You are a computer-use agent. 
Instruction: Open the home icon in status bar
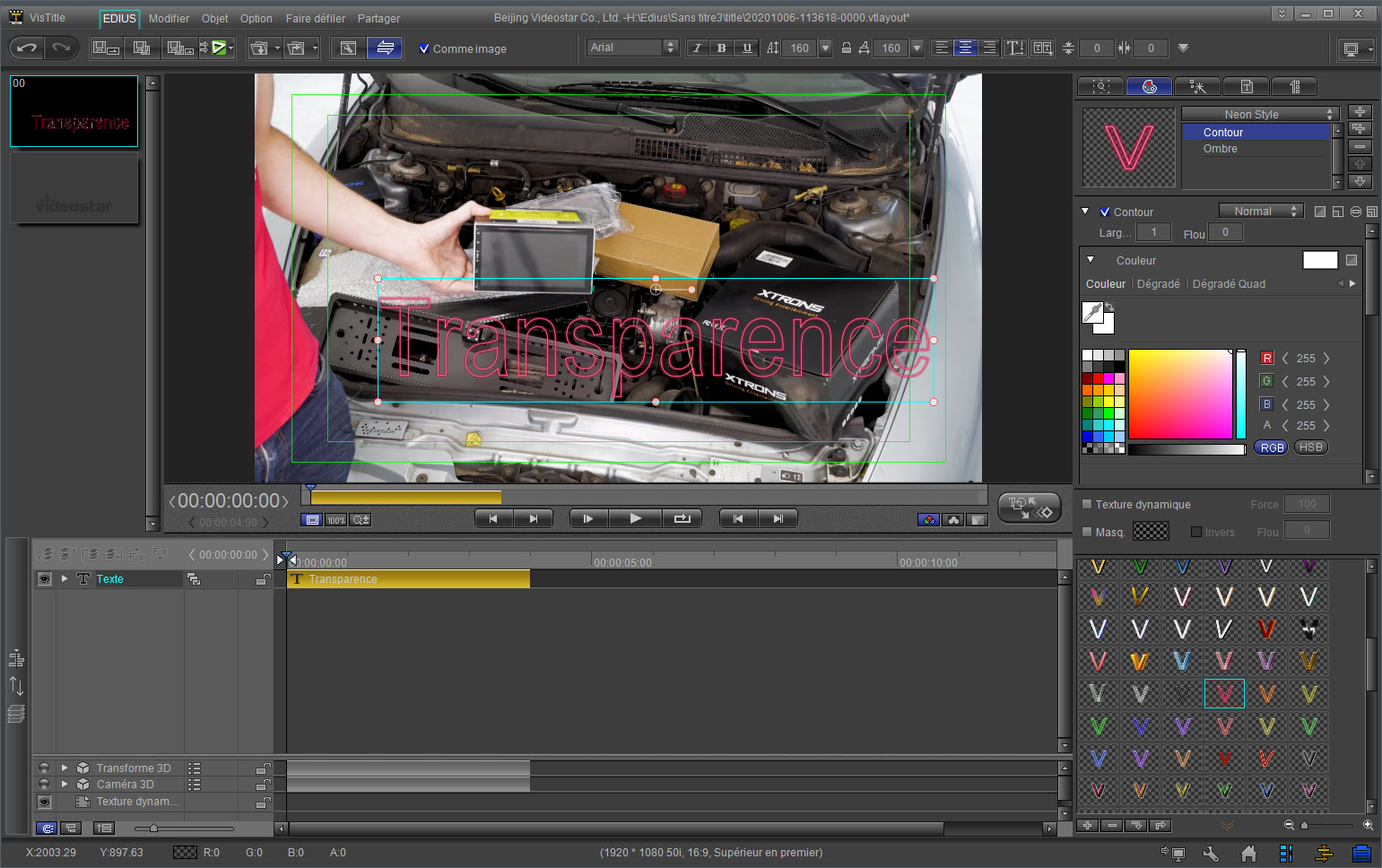(x=1248, y=854)
